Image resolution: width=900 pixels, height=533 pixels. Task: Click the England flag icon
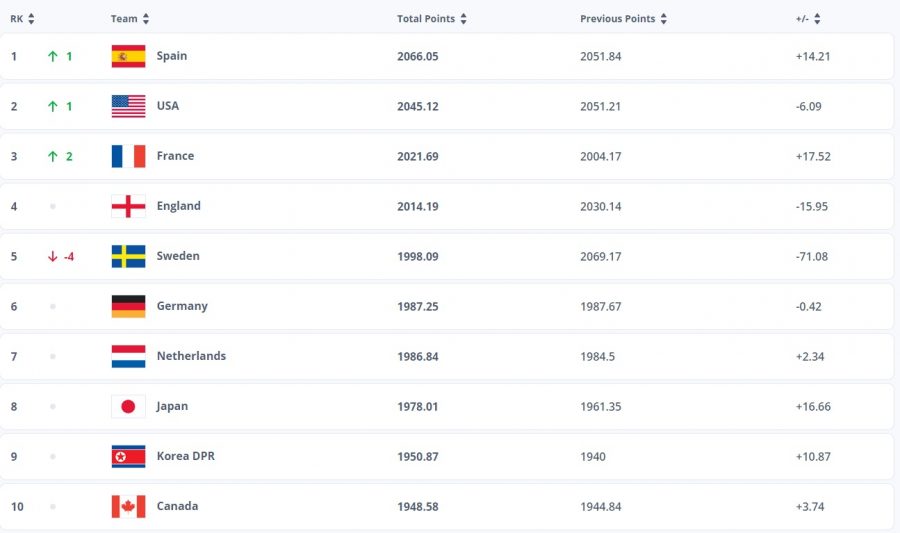tap(128, 206)
